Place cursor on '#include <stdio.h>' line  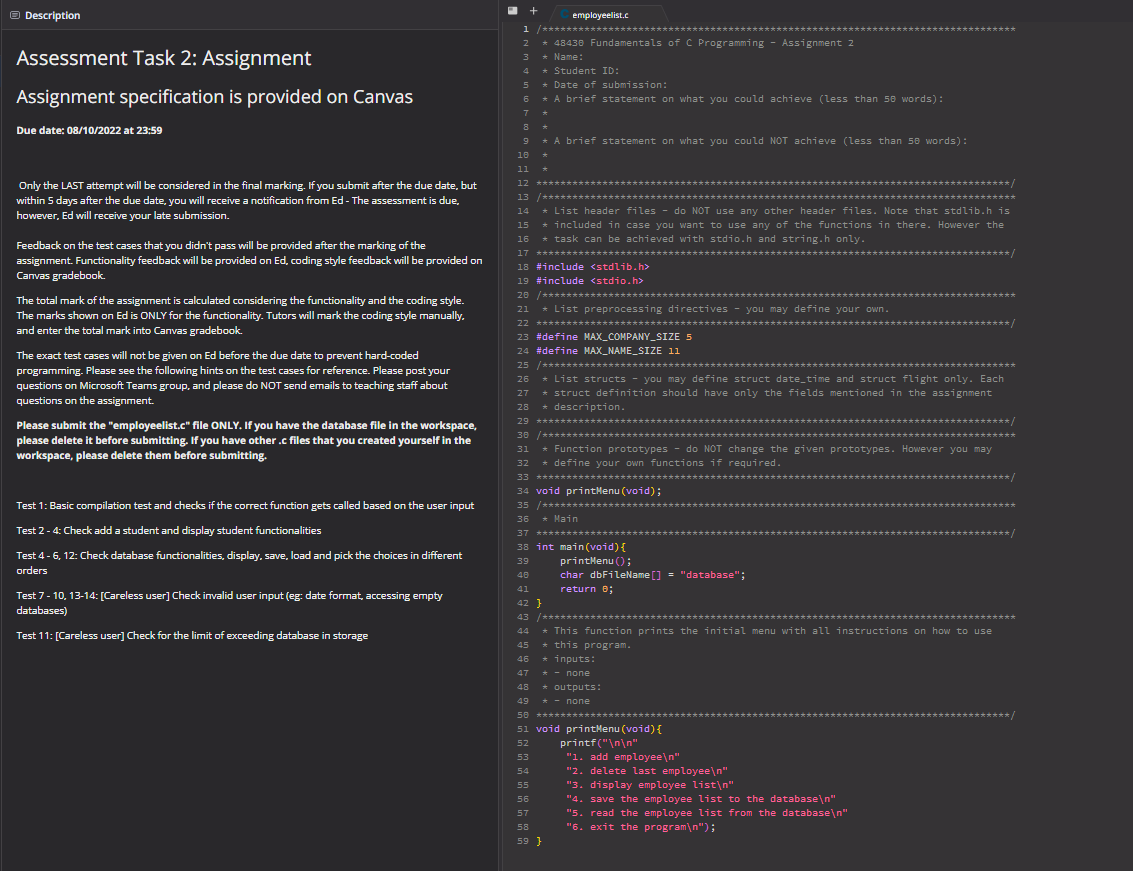(x=590, y=280)
